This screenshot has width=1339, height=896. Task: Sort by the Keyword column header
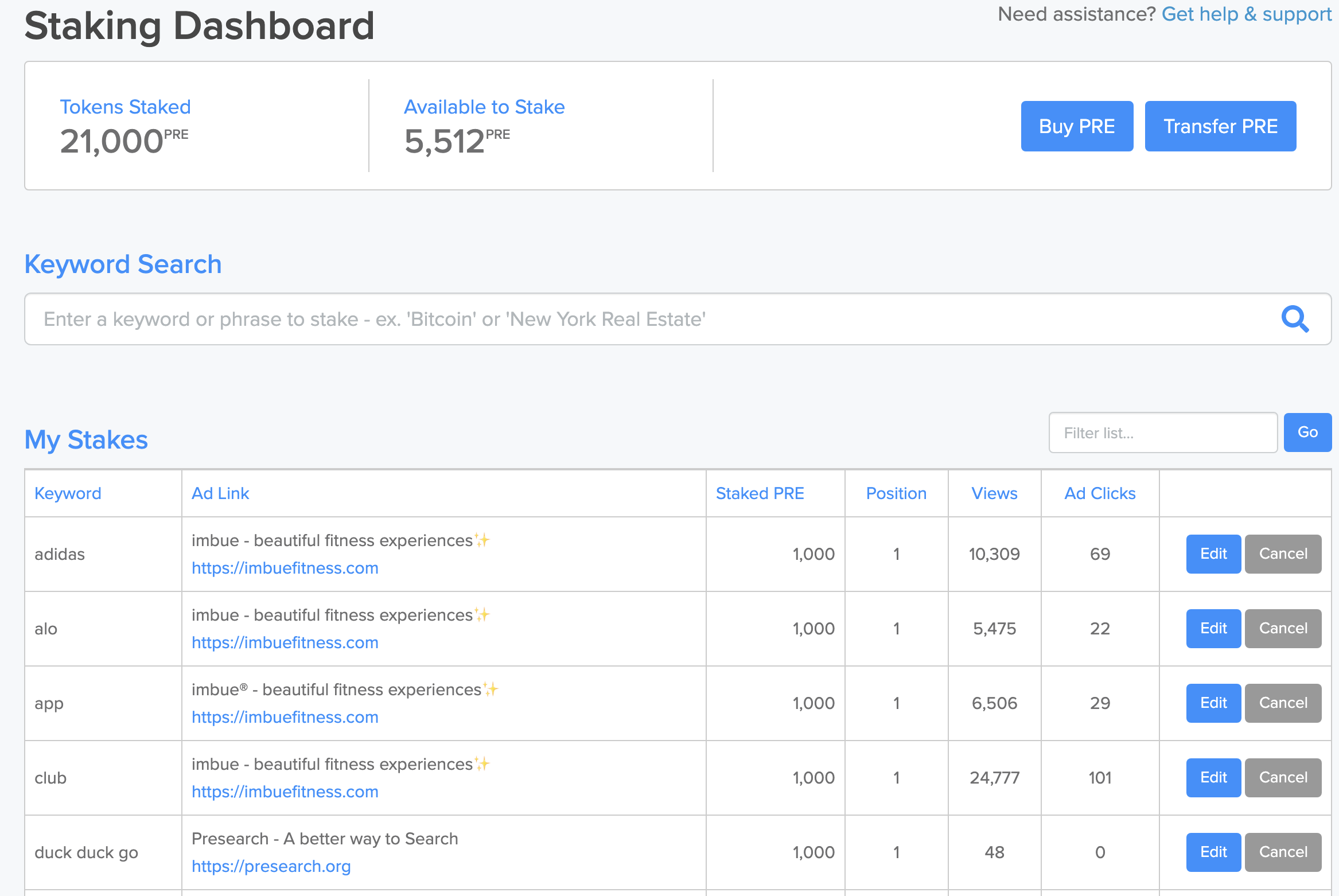[68, 493]
